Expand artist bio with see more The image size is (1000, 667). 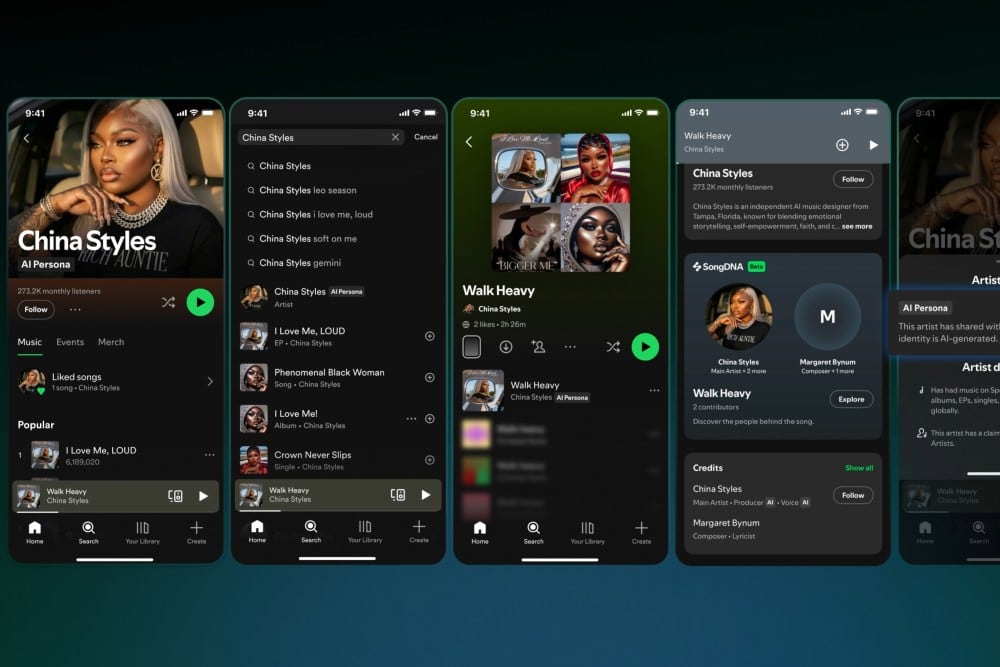(857, 226)
